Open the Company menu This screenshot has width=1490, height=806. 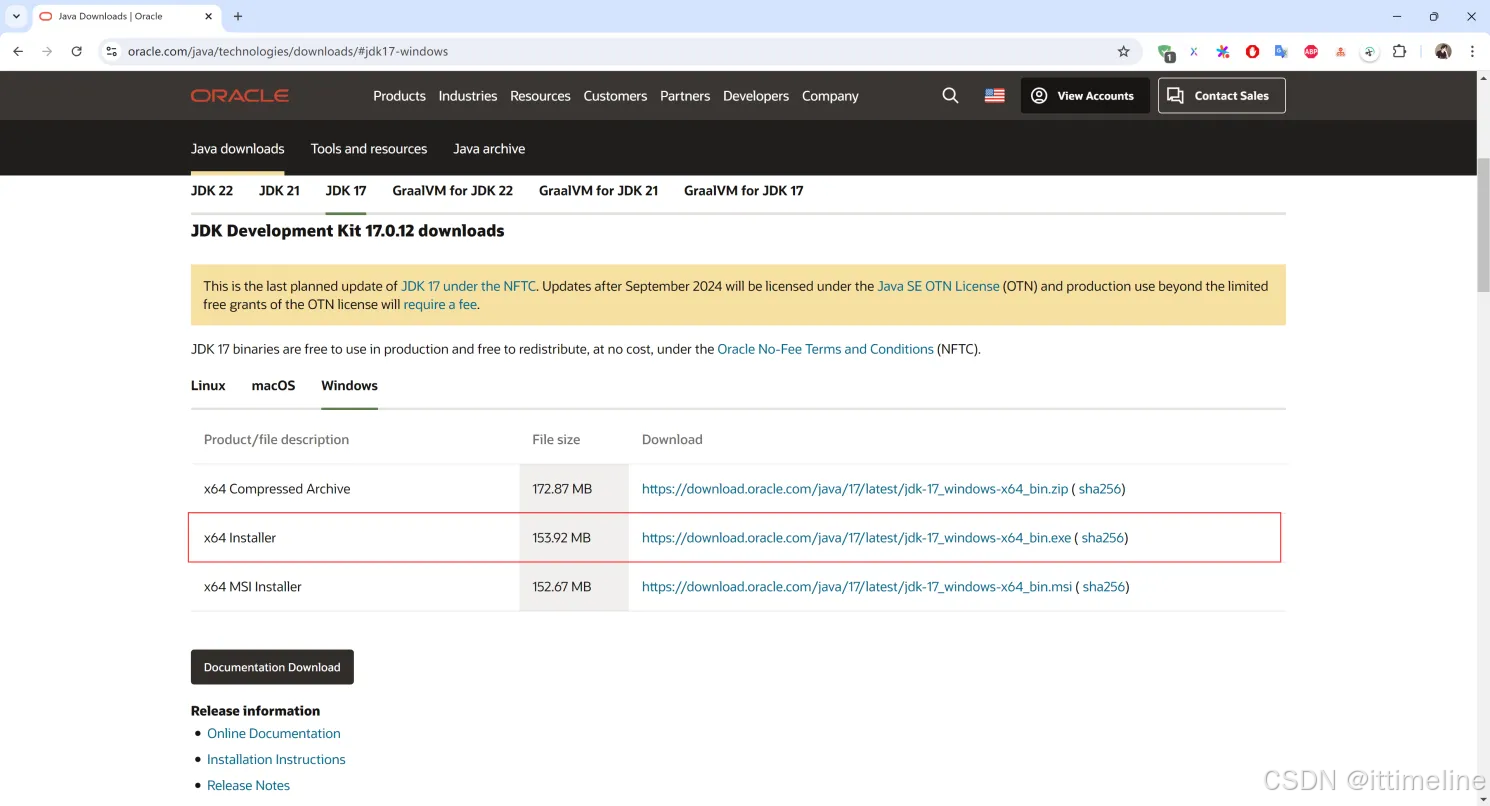[x=830, y=96]
